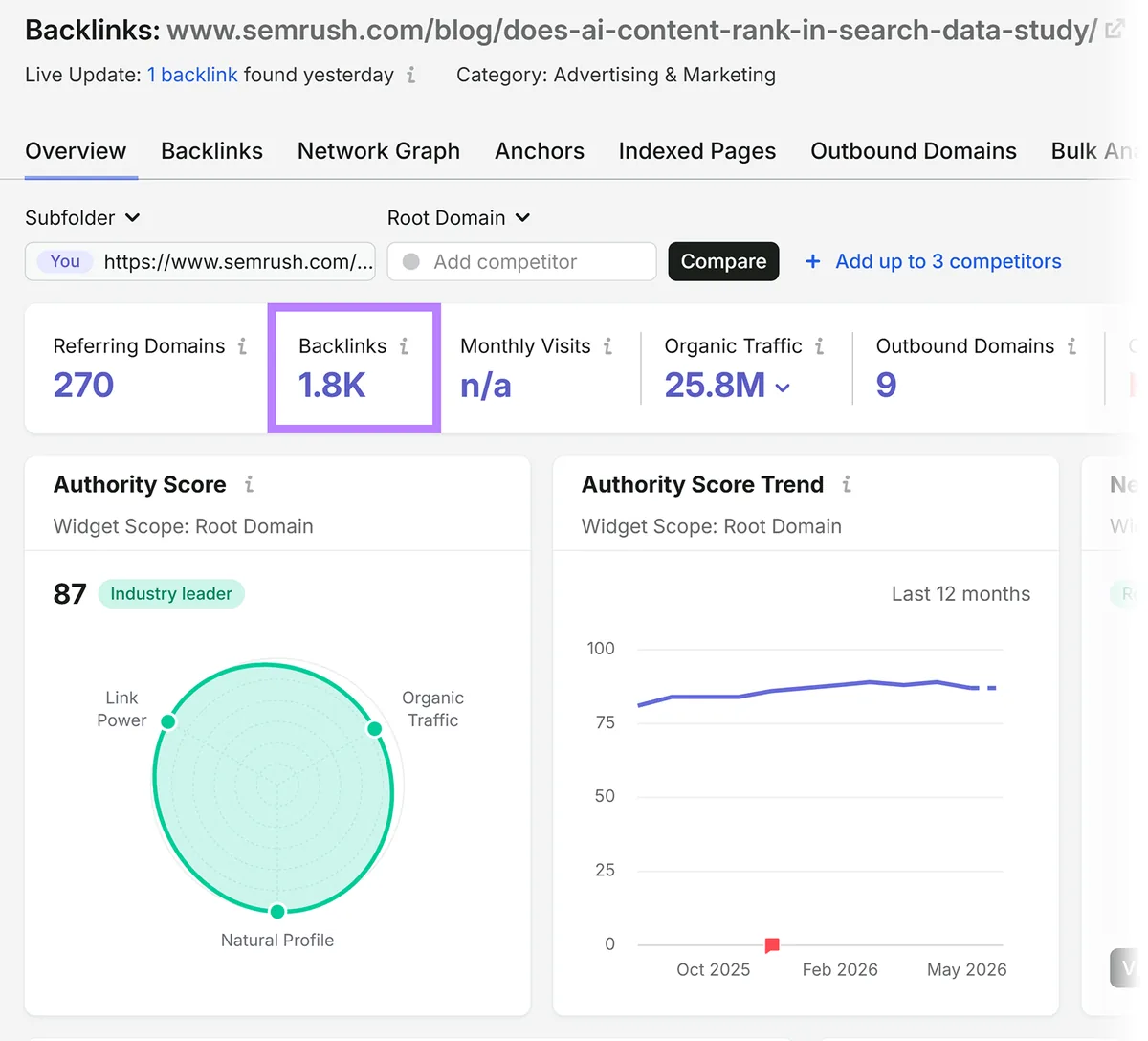Click info icon next to Referring Domains
The height and width of the screenshot is (1041, 1148).
pos(242,346)
